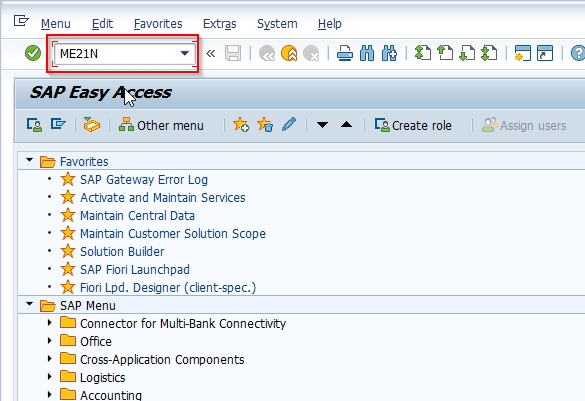This screenshot has height=401, width=585.
Task: Expand the Office folder node
Action: coord(49,341)
